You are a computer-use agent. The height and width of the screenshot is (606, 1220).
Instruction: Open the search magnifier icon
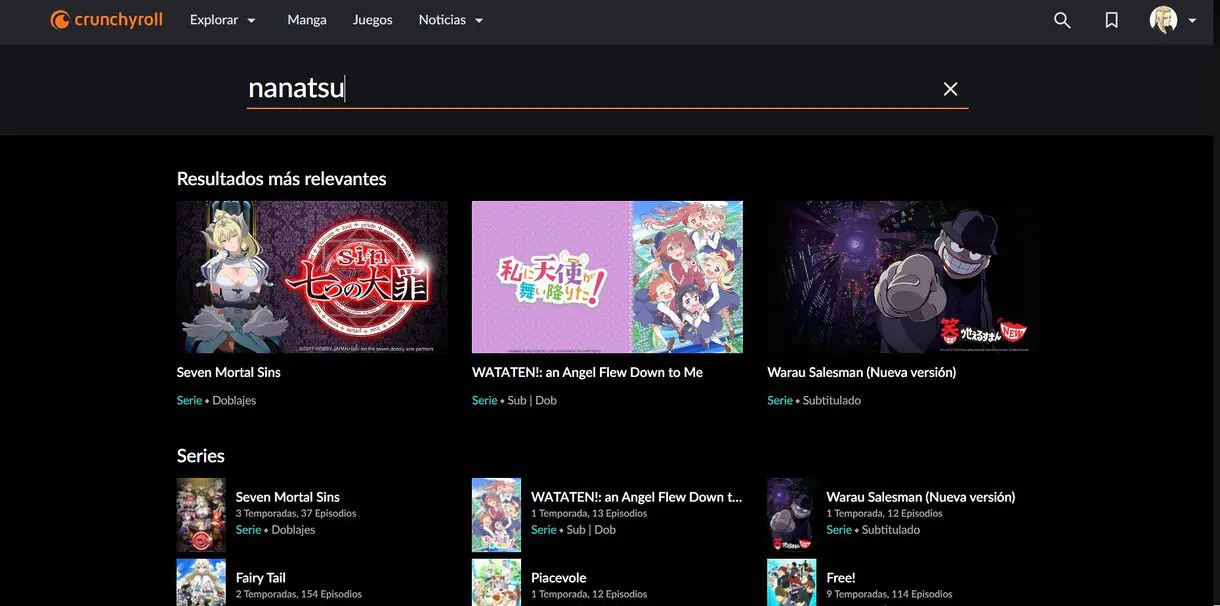click(x=1062, y=20)
